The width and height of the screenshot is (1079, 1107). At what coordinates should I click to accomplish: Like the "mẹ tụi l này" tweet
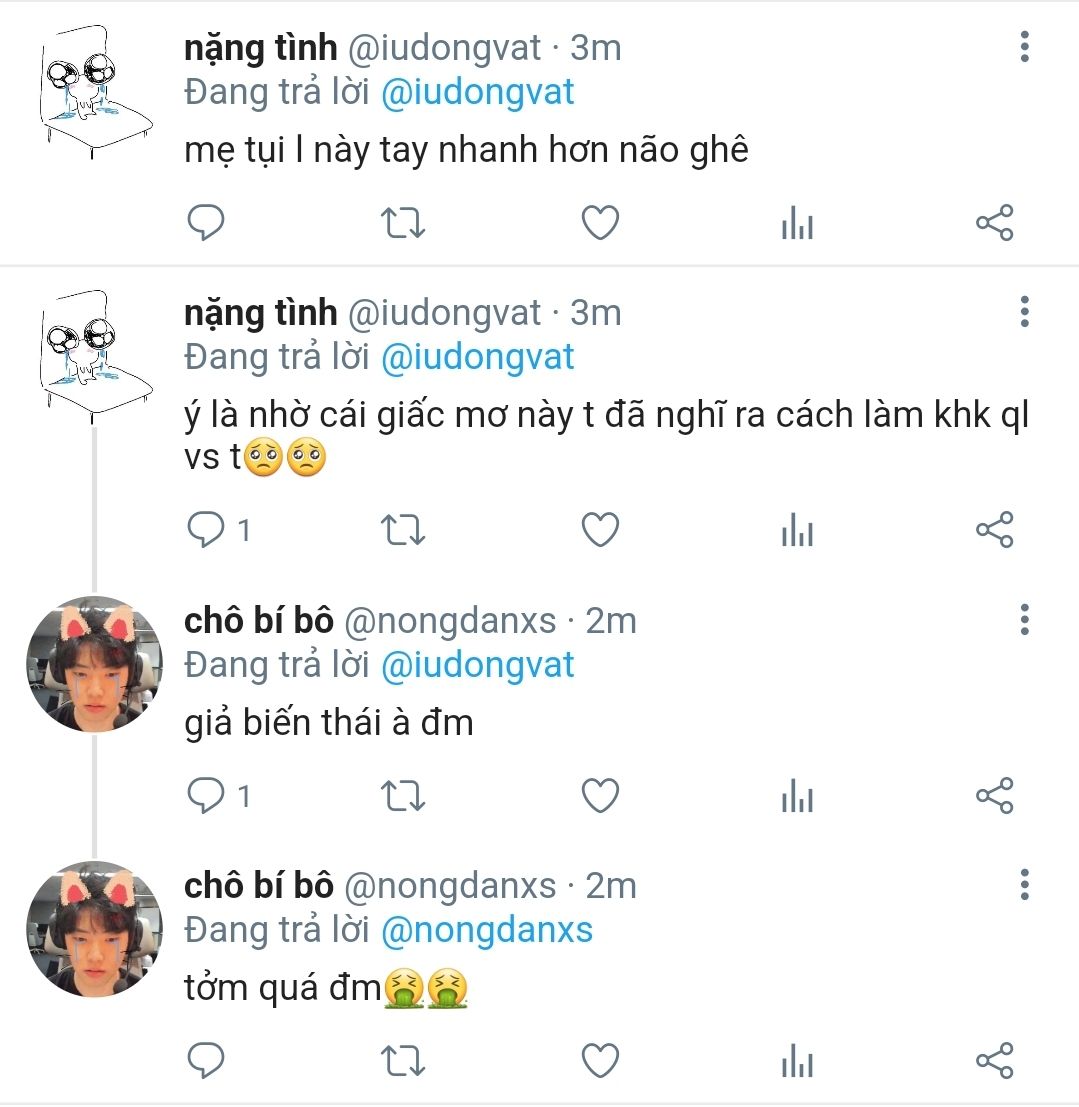pyautogui.click(x=600, y=223)
